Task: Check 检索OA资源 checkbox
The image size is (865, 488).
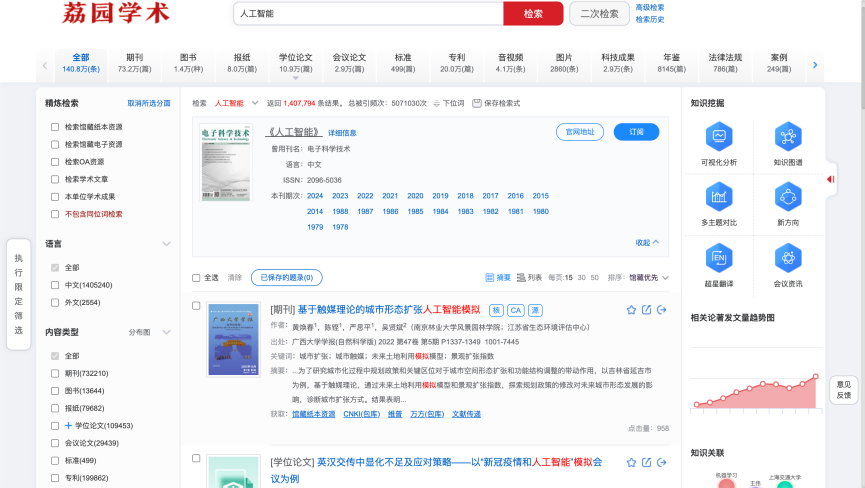Action: click(55, 162)
